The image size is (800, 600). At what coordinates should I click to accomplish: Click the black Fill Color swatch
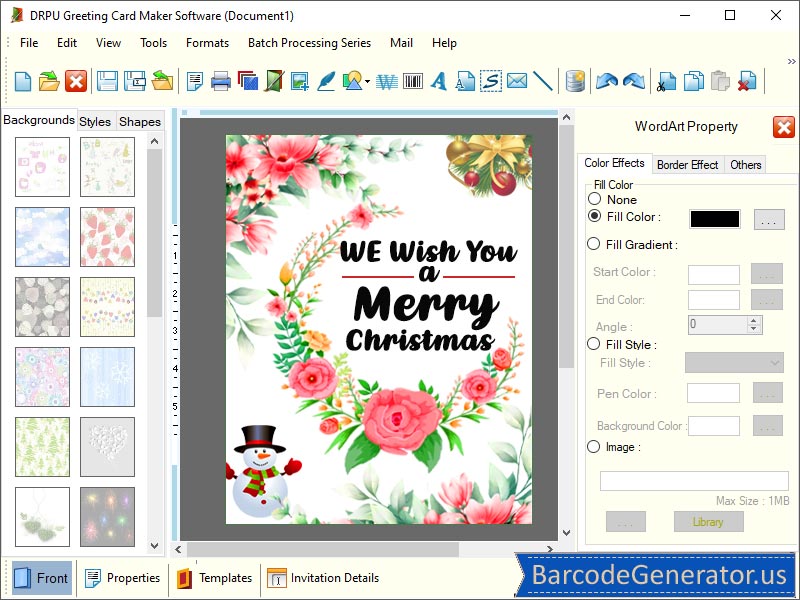[x=713, y=217]
